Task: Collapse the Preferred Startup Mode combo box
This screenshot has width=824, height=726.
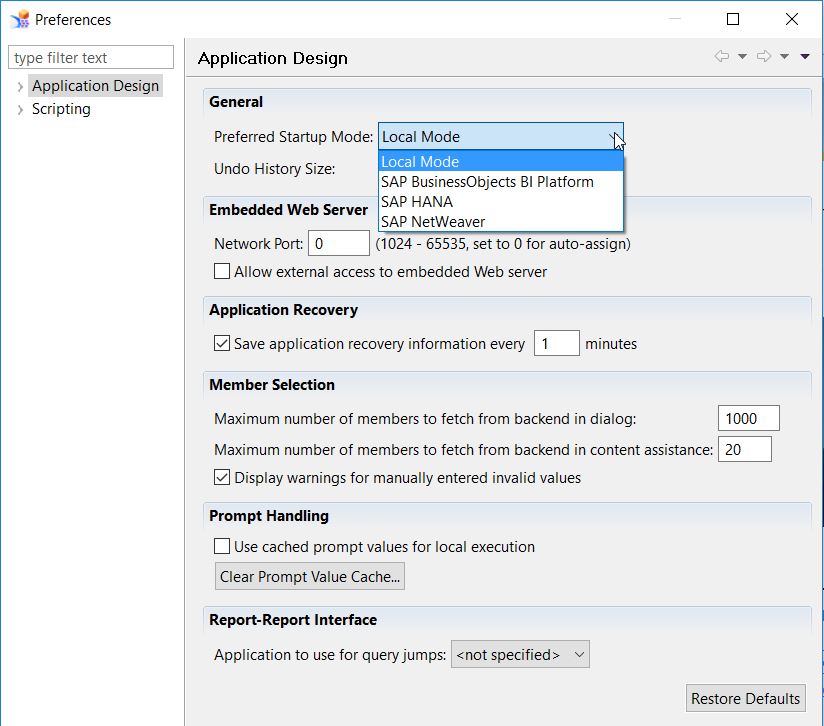Action: (501, 137)
